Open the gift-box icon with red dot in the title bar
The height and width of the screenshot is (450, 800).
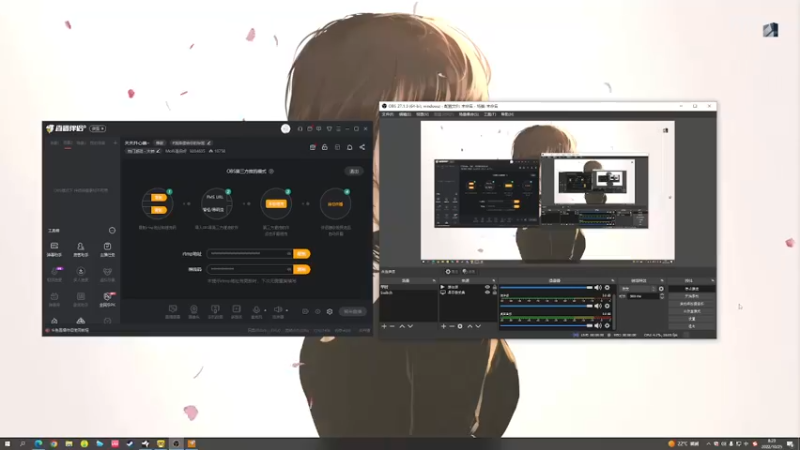(x=310, y=129)
